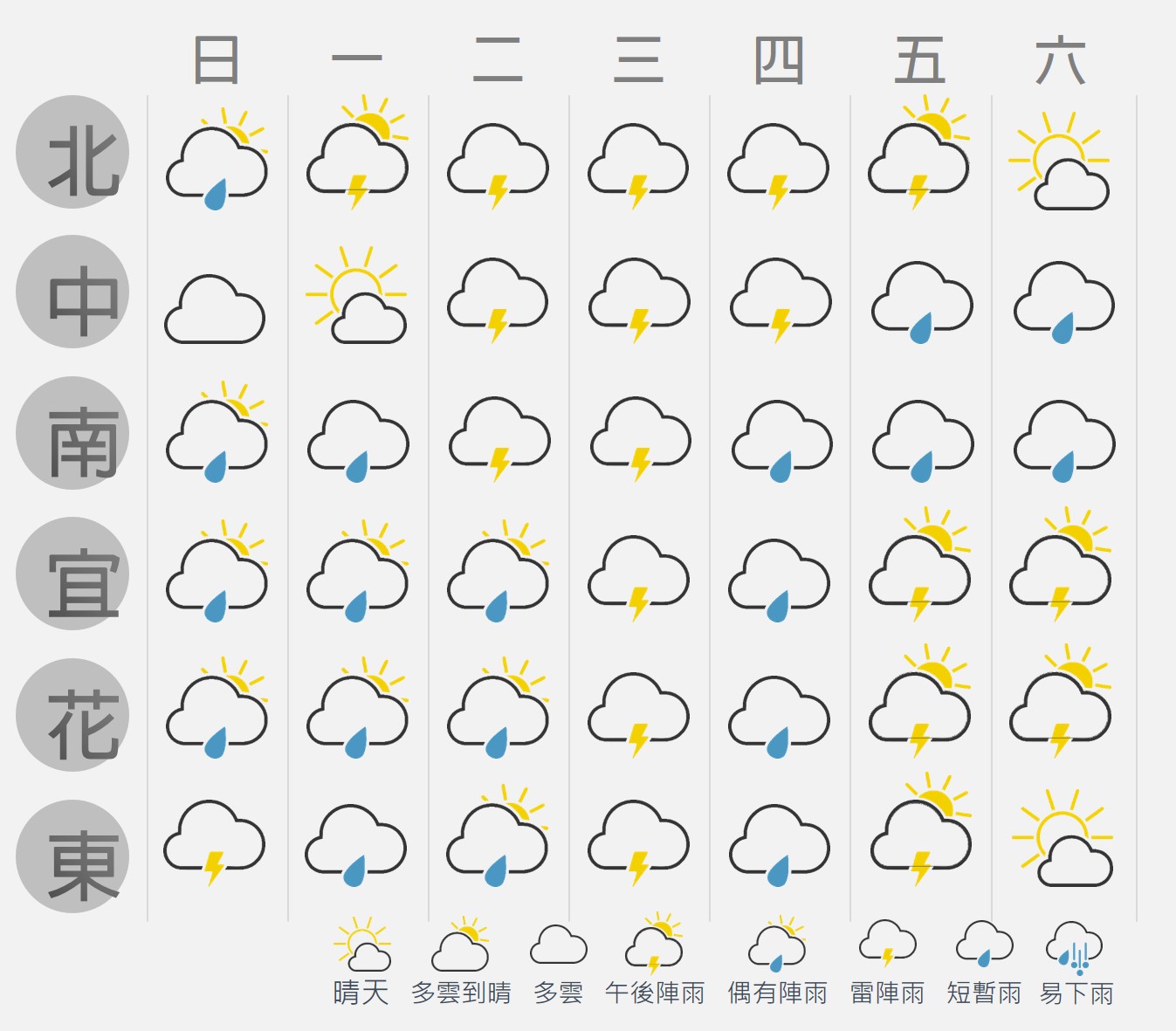Click the 四 day column header
1176x1031 pixels.
(779, 60)
